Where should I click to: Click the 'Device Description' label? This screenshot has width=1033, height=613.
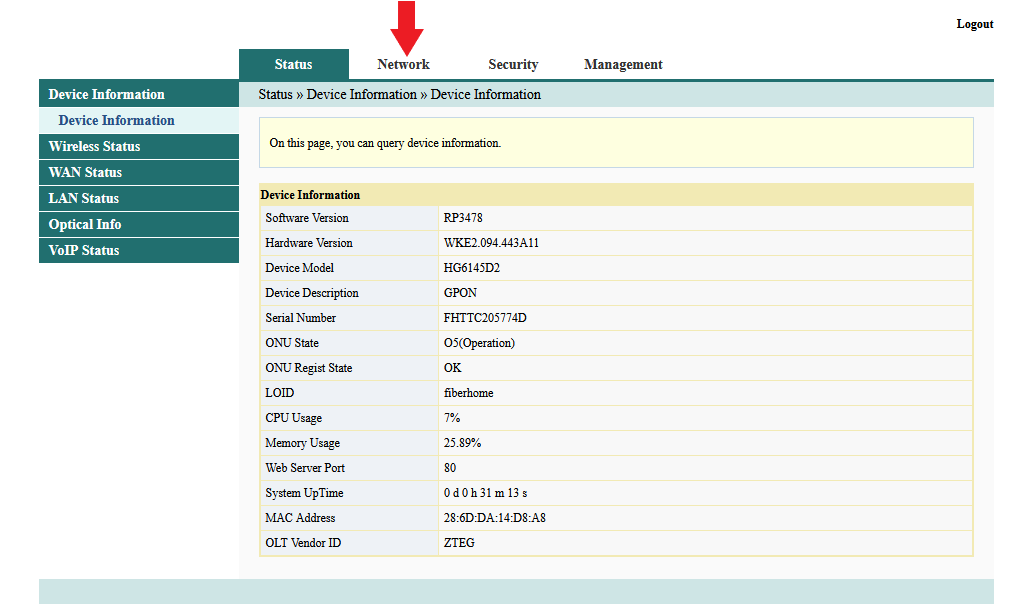312,293
